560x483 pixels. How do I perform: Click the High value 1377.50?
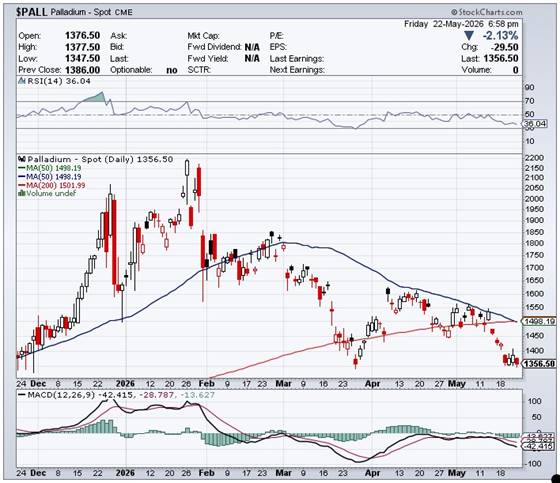click(x=82, y=47)
